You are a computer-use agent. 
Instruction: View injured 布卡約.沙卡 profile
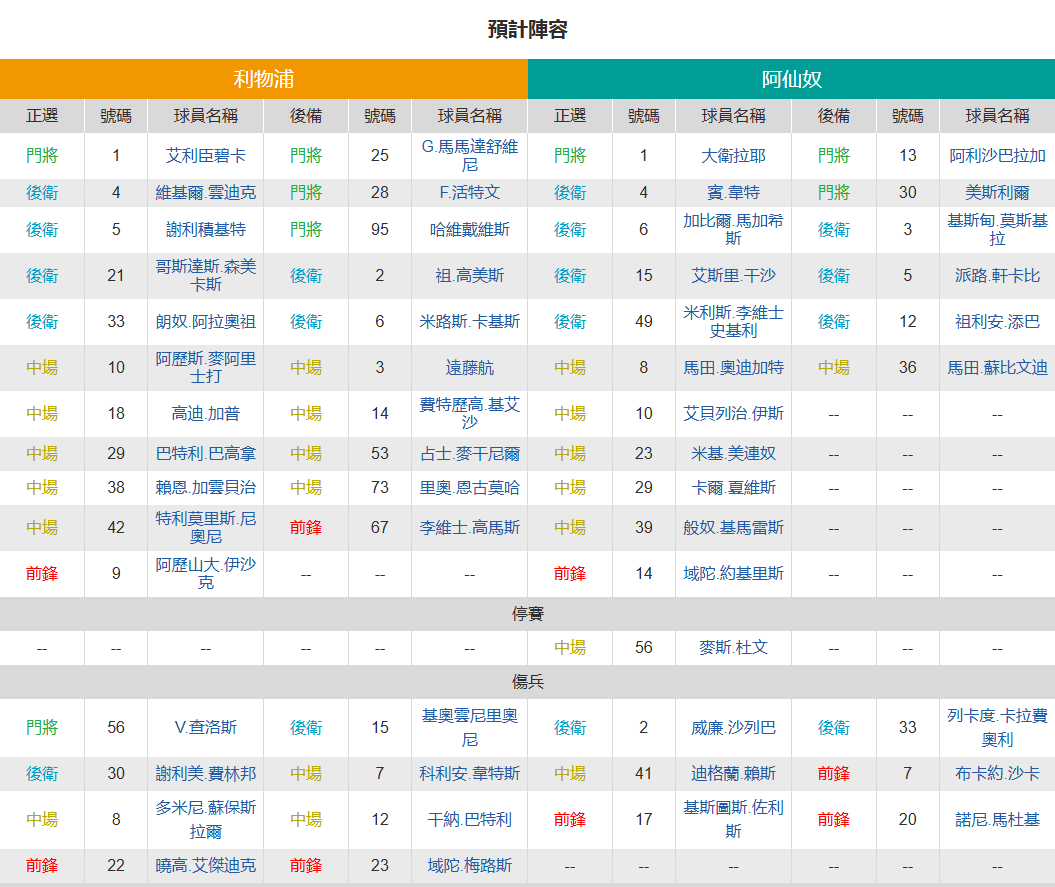[x=997, y=774]
